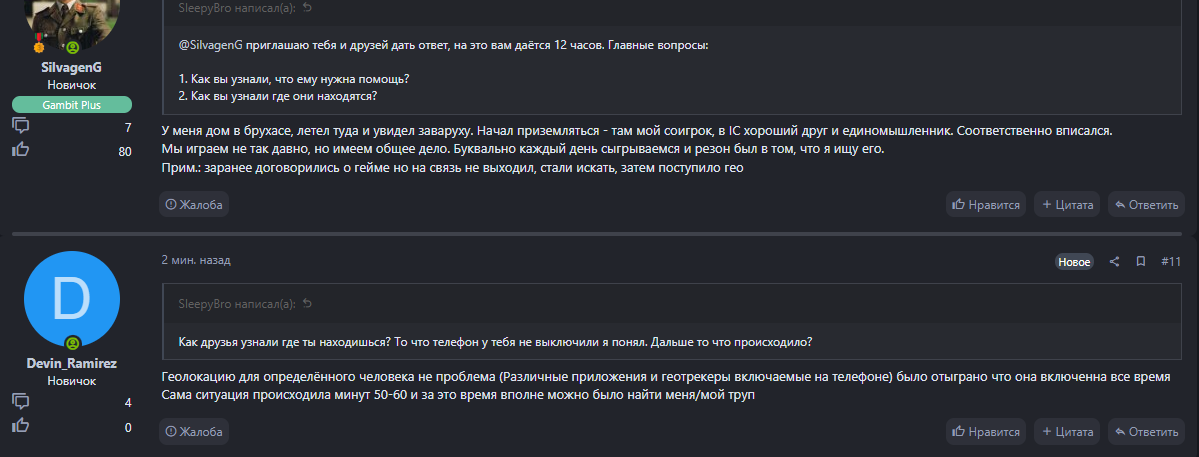
Task: Click the Devin_Ramirez avatar with letter D
Action: pos(72,299)
